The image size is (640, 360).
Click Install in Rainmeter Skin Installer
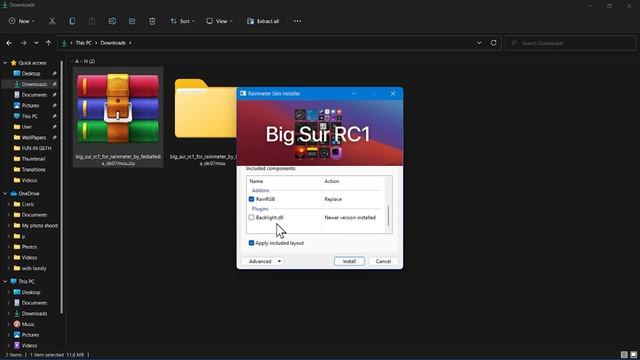pos(349,261)
